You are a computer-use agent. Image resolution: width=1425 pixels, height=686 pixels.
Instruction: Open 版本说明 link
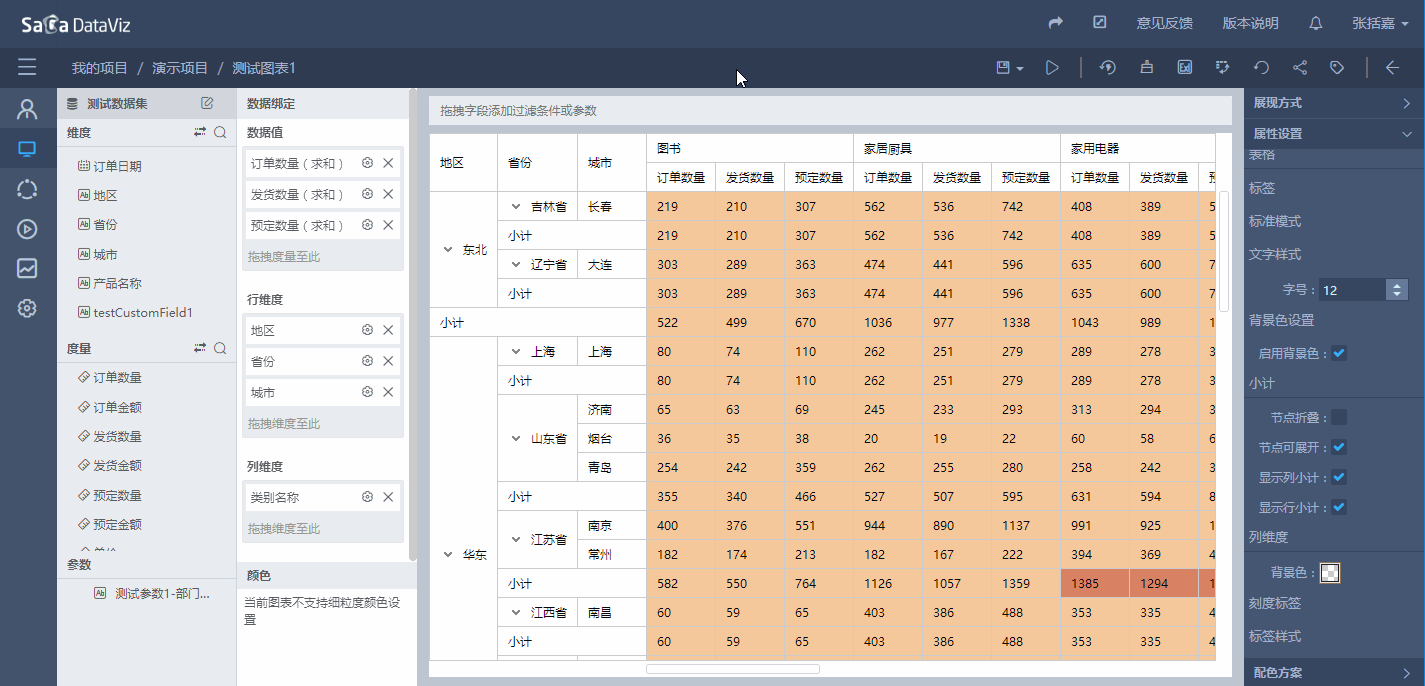pyautogui.click(x=1250, y=23)
